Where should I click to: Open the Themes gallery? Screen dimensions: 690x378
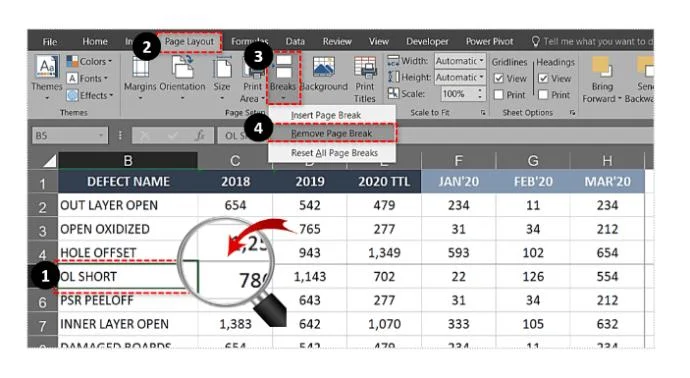click(47, 78)
